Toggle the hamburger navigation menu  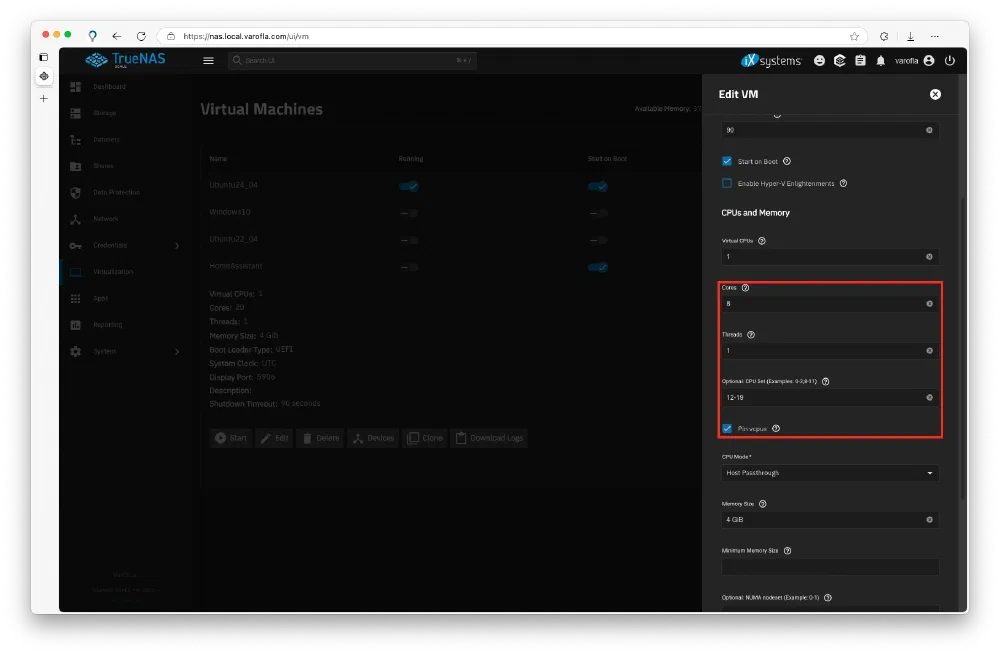pos(208,61)
